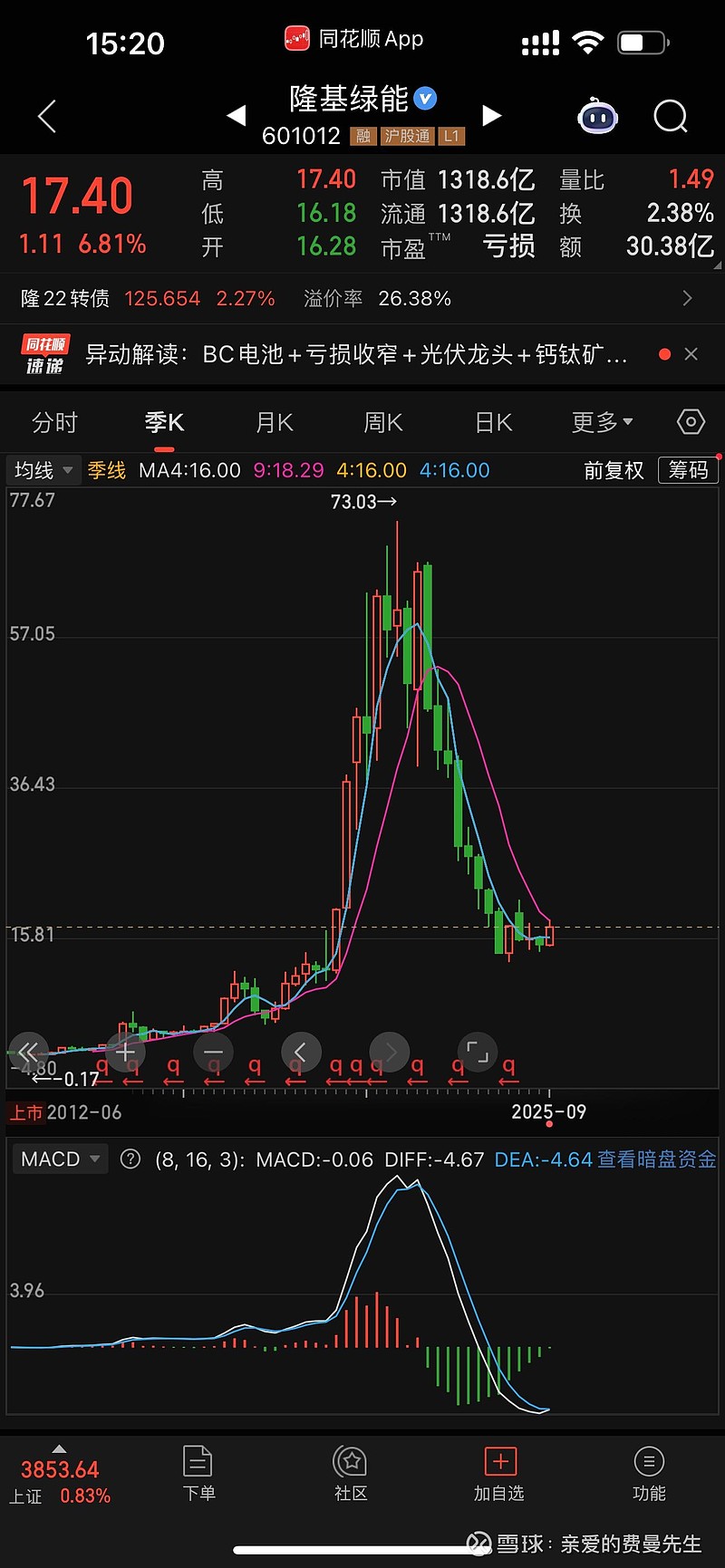Open the MACD indicator dropdown
Image resolution: width=725 pixels, height=1568 pixels.
click(x=60, y=1159)
